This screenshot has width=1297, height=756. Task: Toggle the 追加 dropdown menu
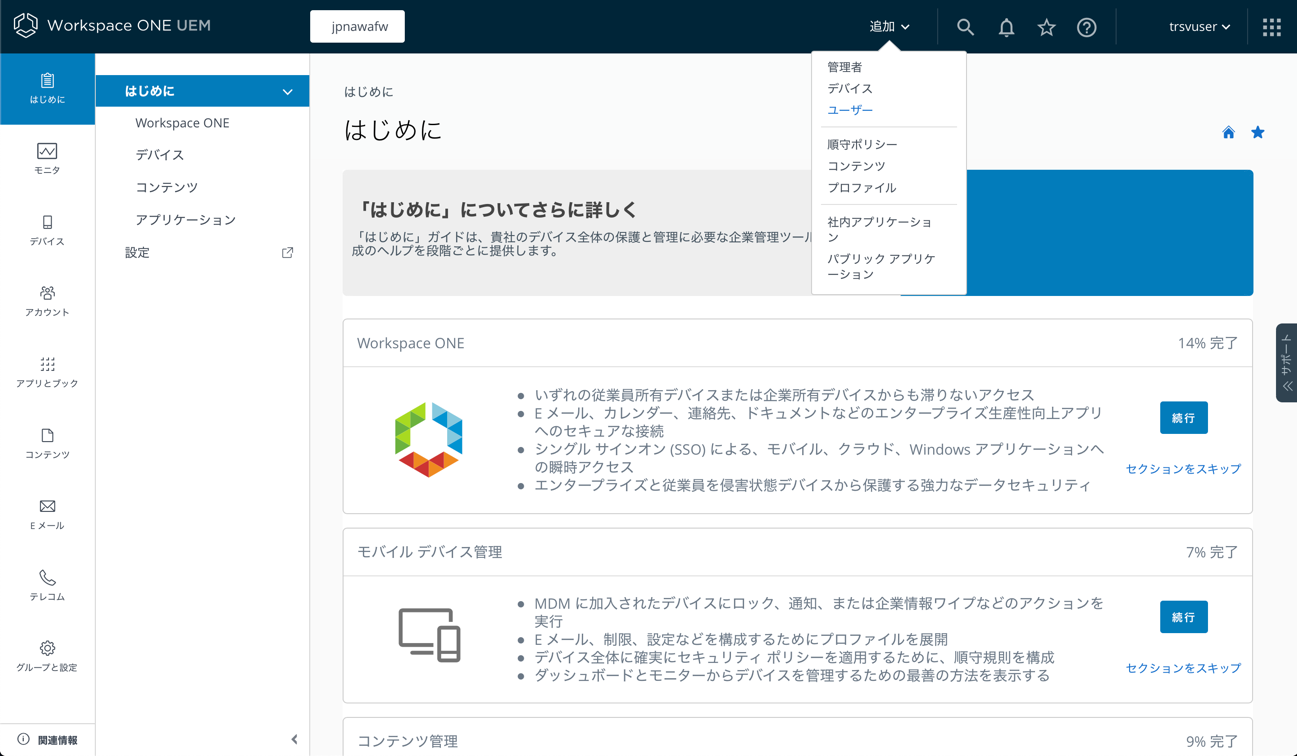[889, 27]
